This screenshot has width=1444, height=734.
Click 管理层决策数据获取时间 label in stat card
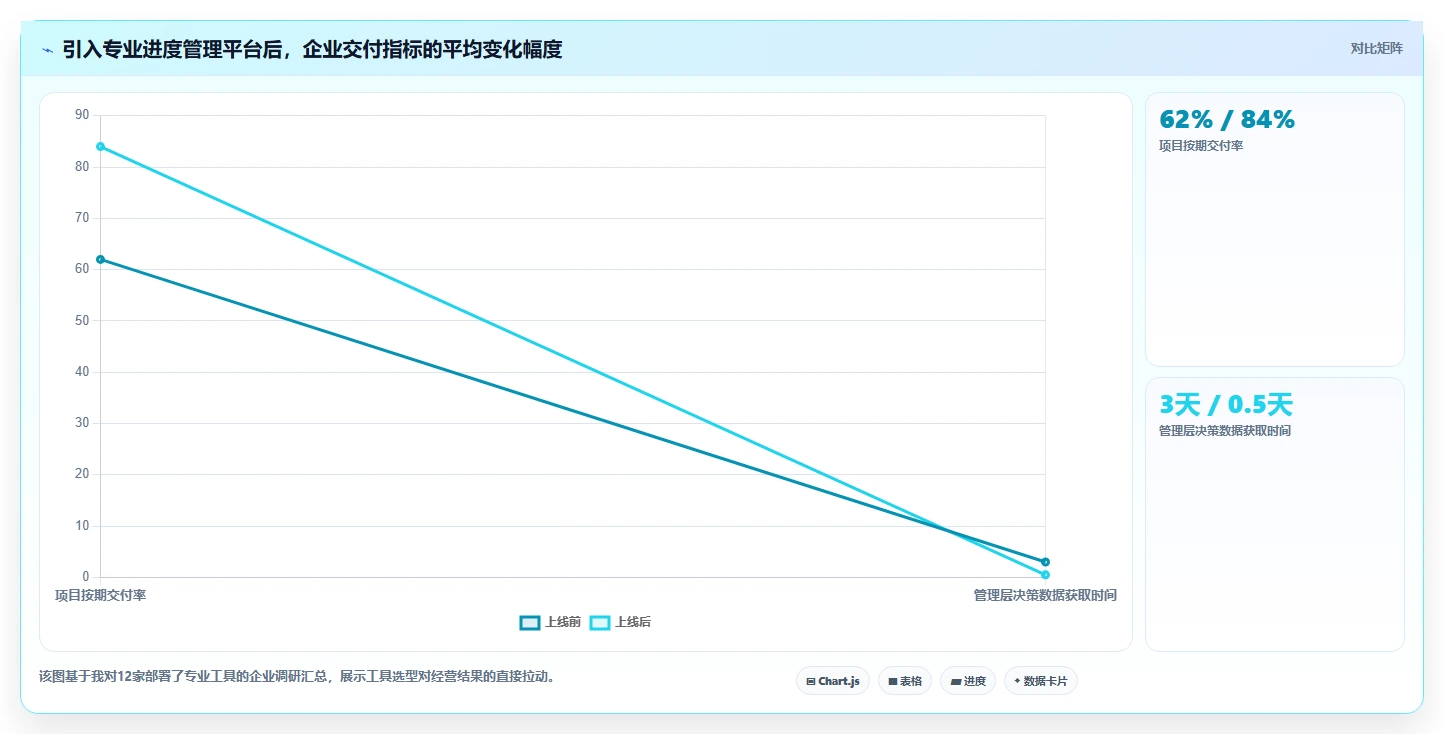coord(1225,431)
